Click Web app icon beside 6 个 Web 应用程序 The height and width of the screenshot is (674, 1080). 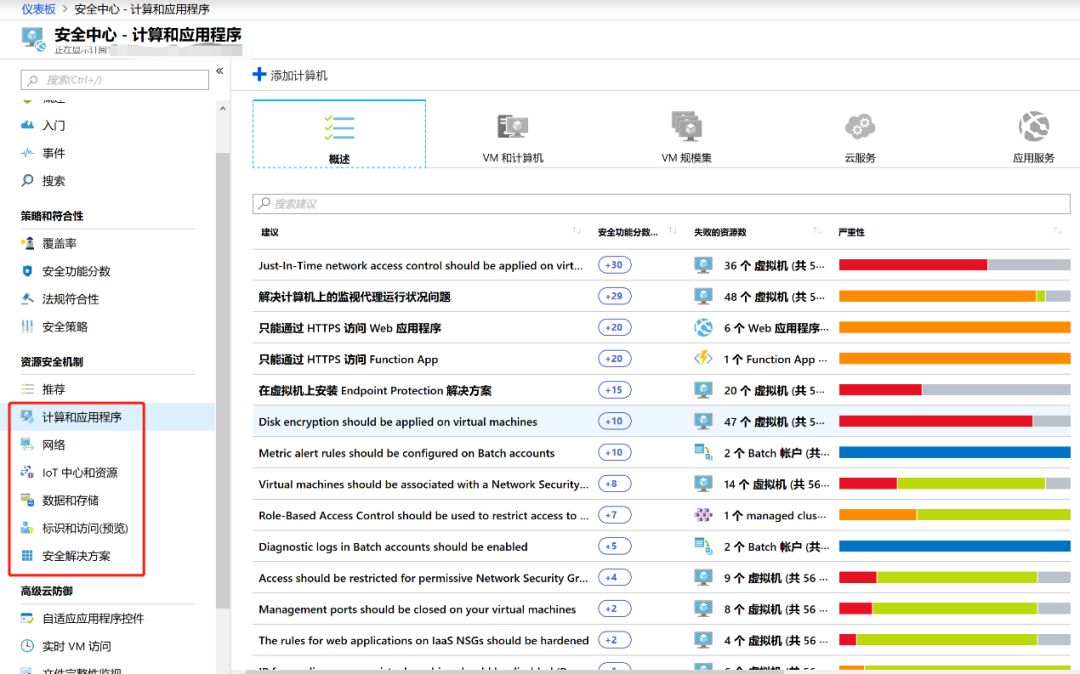pos(703,328)
